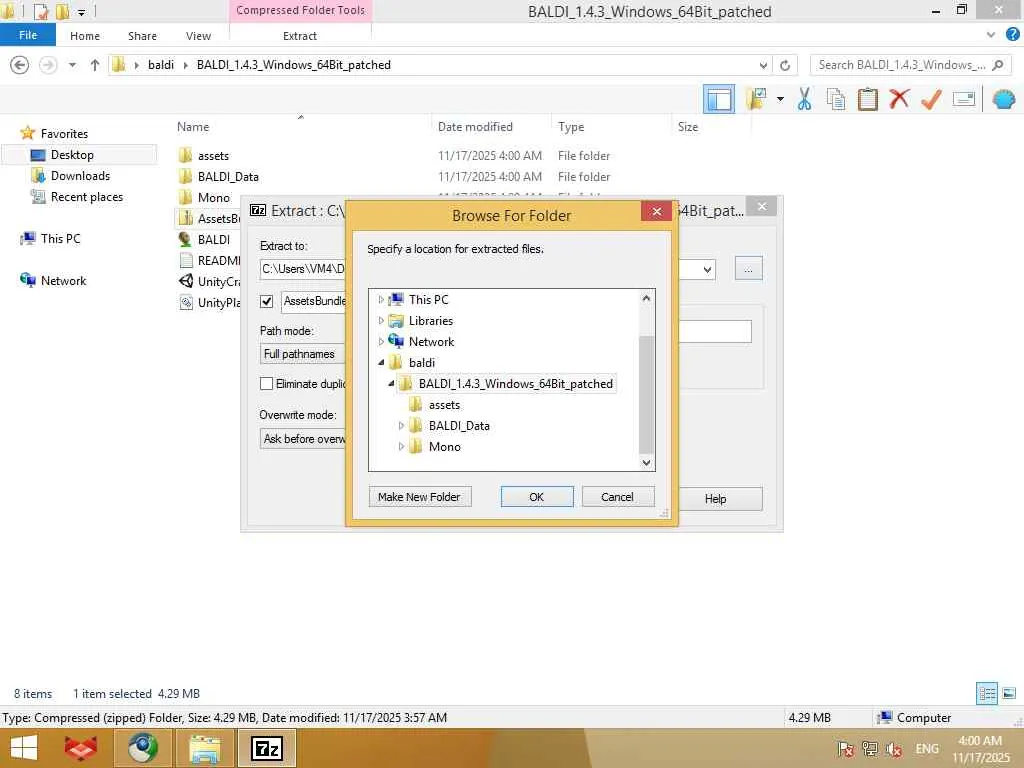Click the orange checkmark icon
Image resolution: width=1024 pixels, height=768 pixels.
pos(931,99)
